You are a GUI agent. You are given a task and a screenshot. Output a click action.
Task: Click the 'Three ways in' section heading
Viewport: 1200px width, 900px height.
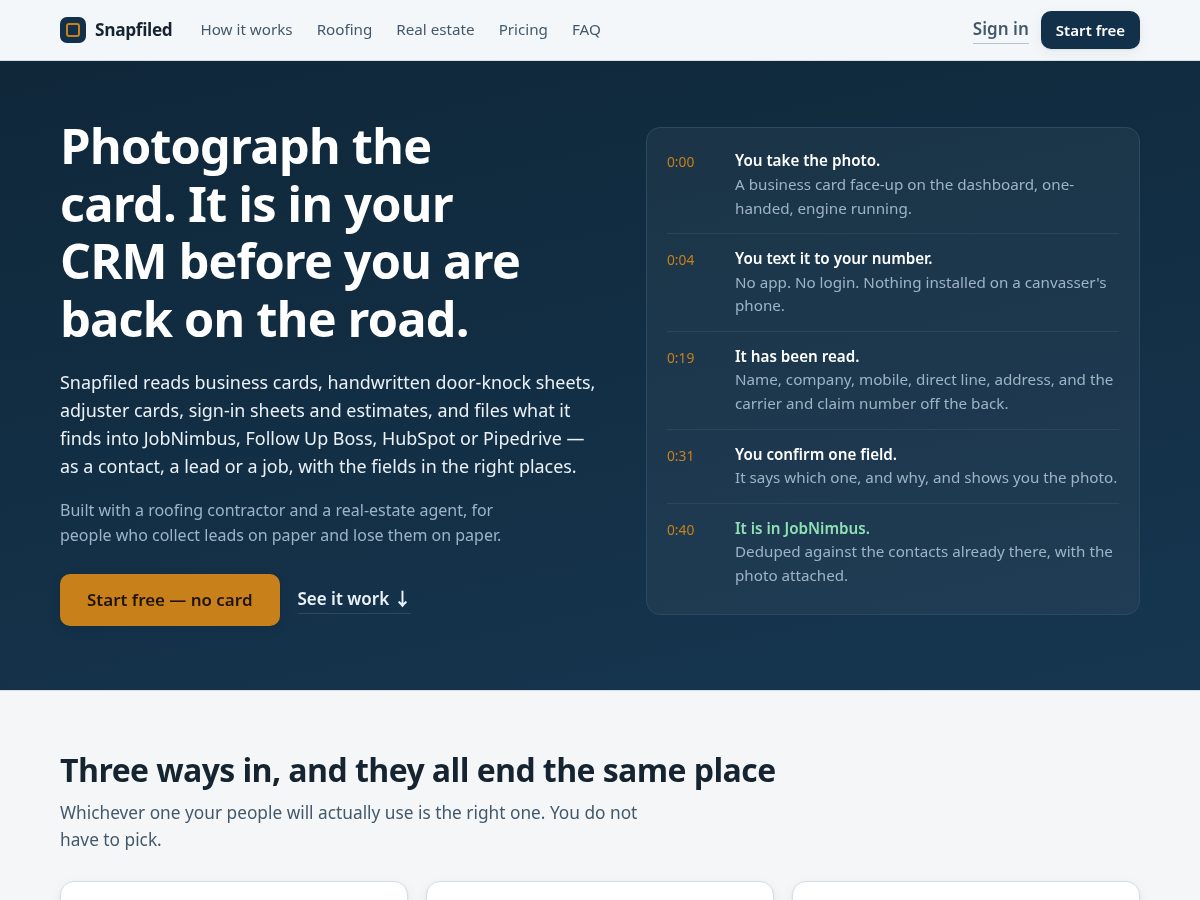pos(417,771)
